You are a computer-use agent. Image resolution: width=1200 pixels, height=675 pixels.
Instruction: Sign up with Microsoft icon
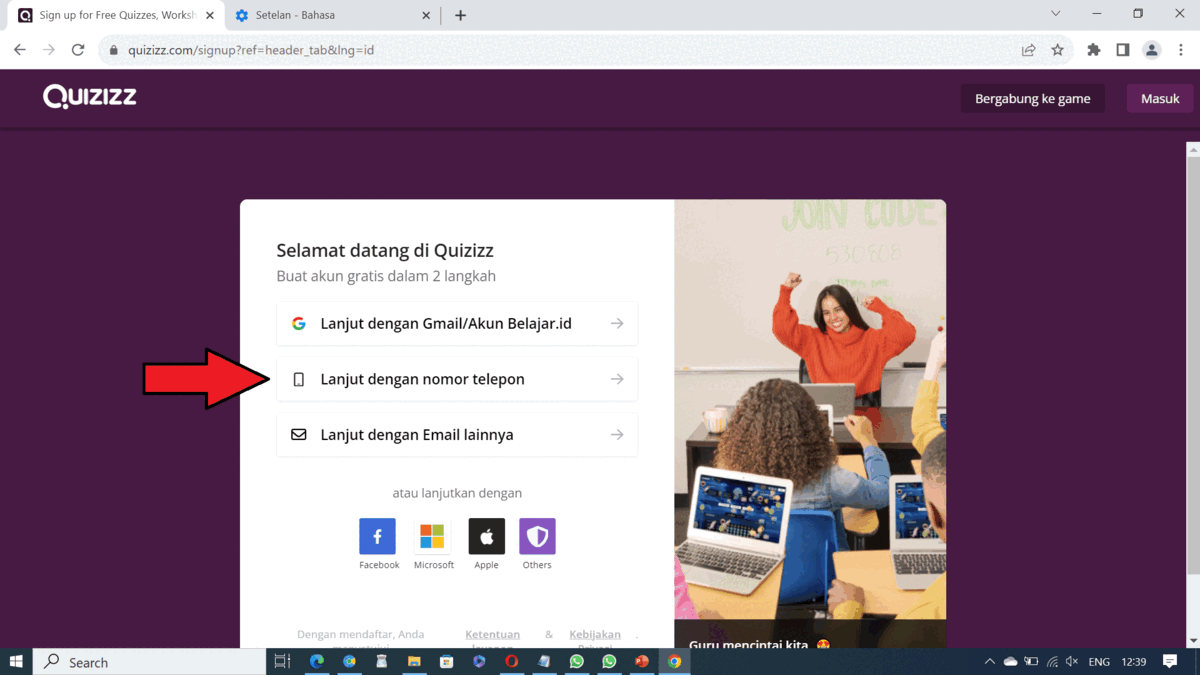(x=432, y=537)
